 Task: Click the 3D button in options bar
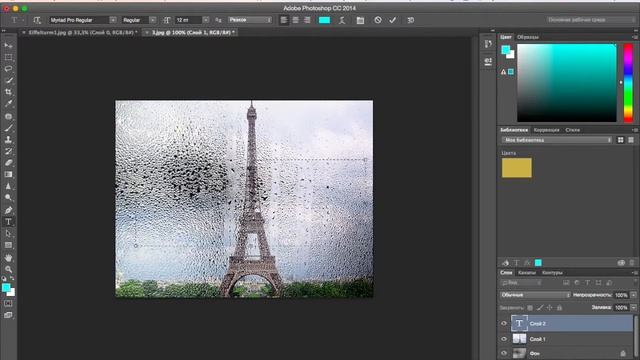click(411, 20)
